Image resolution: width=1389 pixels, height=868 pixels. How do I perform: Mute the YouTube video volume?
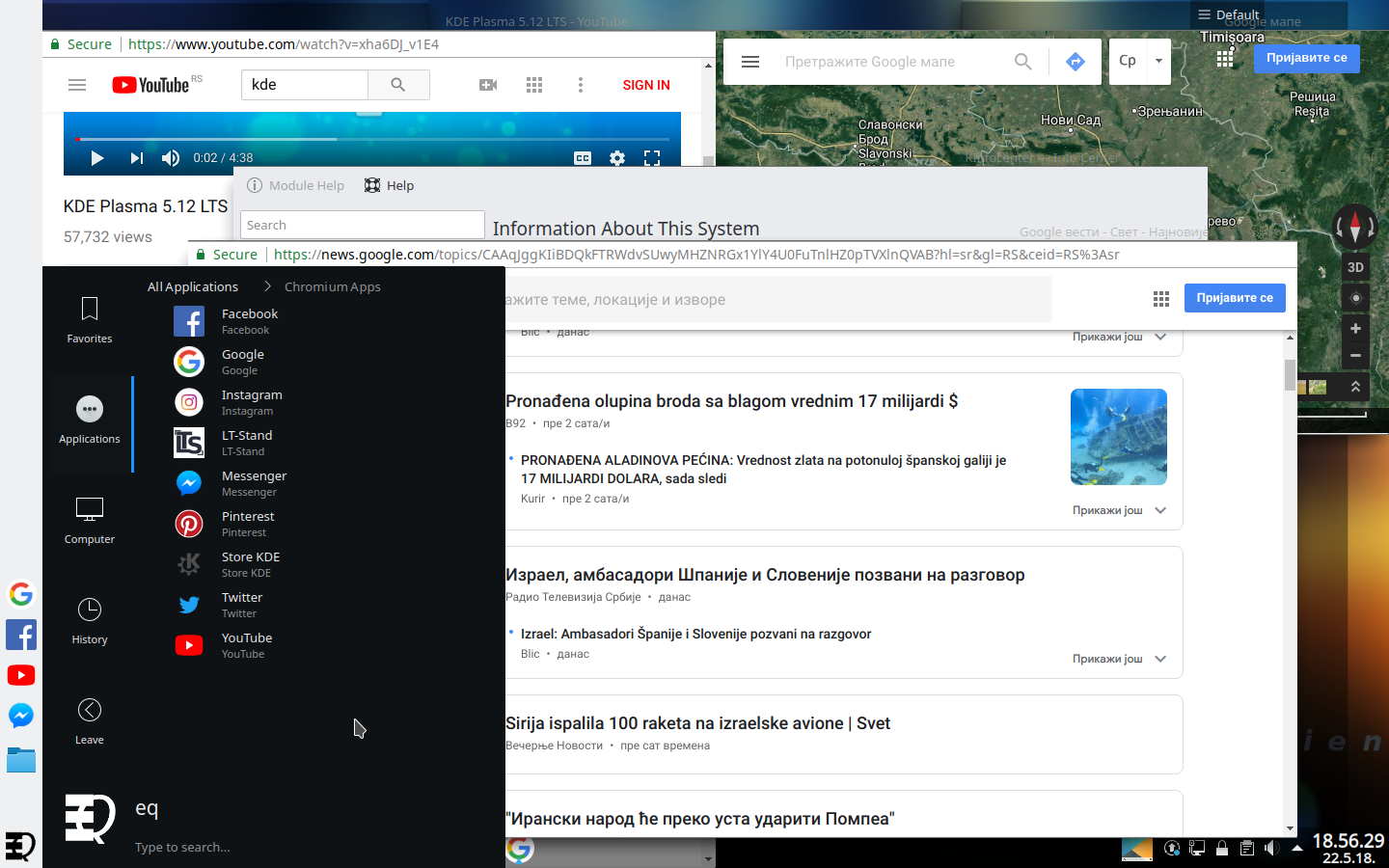(171, 158)
